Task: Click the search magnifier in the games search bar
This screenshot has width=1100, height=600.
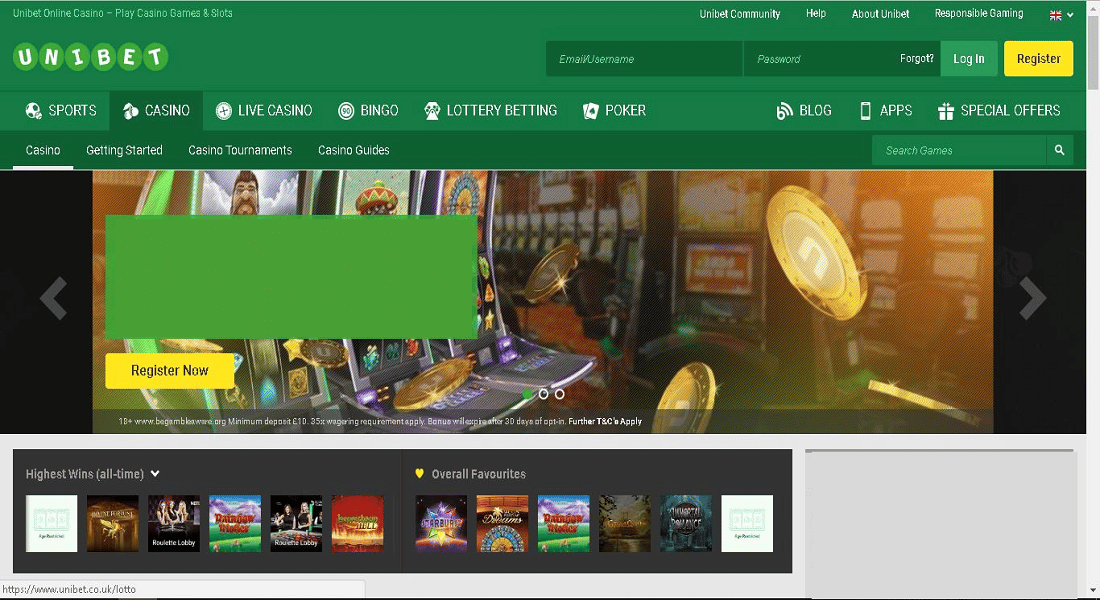Action: tap(1059, 149)
